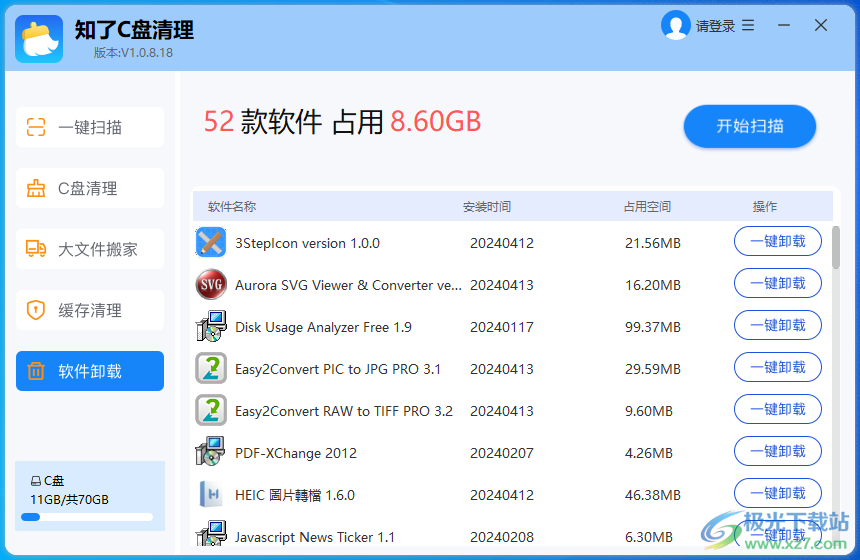This screenshot has height=560, width=860.
Task: Click the user avatar icon
Action: 675,25
